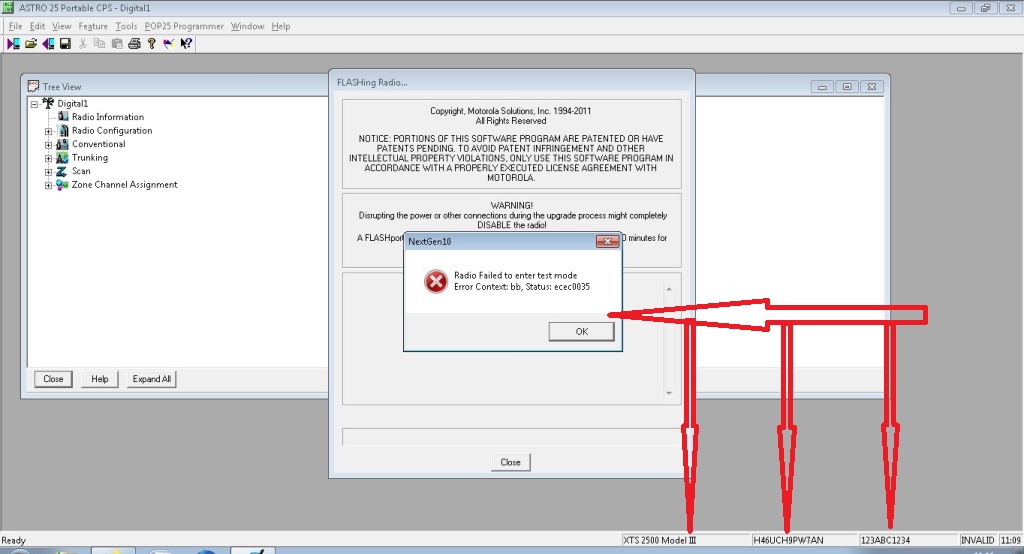Expand the Trunking node
Viewport: 1024px width, 554px height.
48,158
